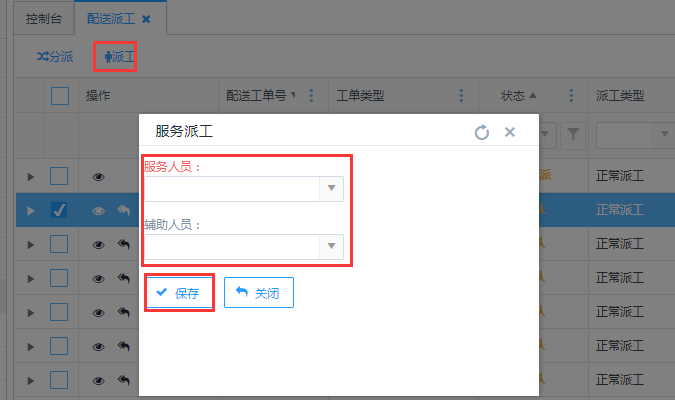Toggle the select-all checkbox in header
Viewport: 675px width, 400px height.
click(x=60, y=96)
